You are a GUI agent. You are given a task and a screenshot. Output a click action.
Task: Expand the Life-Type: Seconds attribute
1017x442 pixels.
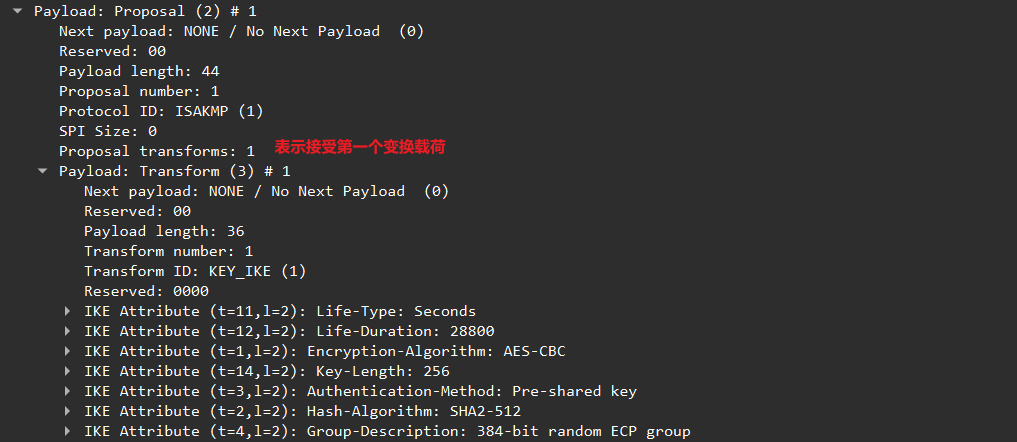click(68, 311)
